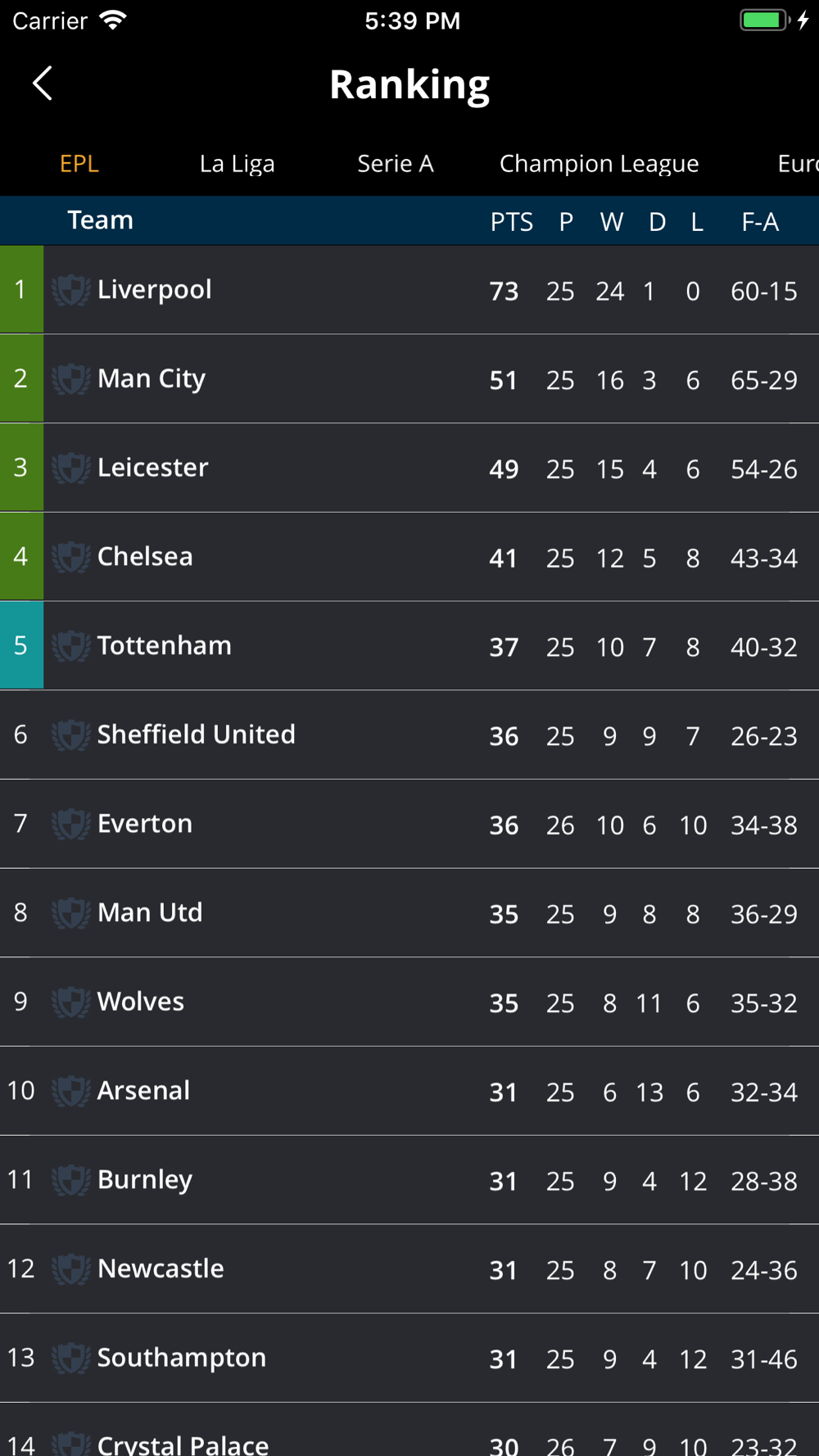Open Burnley team entry

click(x=409, y=1180)
